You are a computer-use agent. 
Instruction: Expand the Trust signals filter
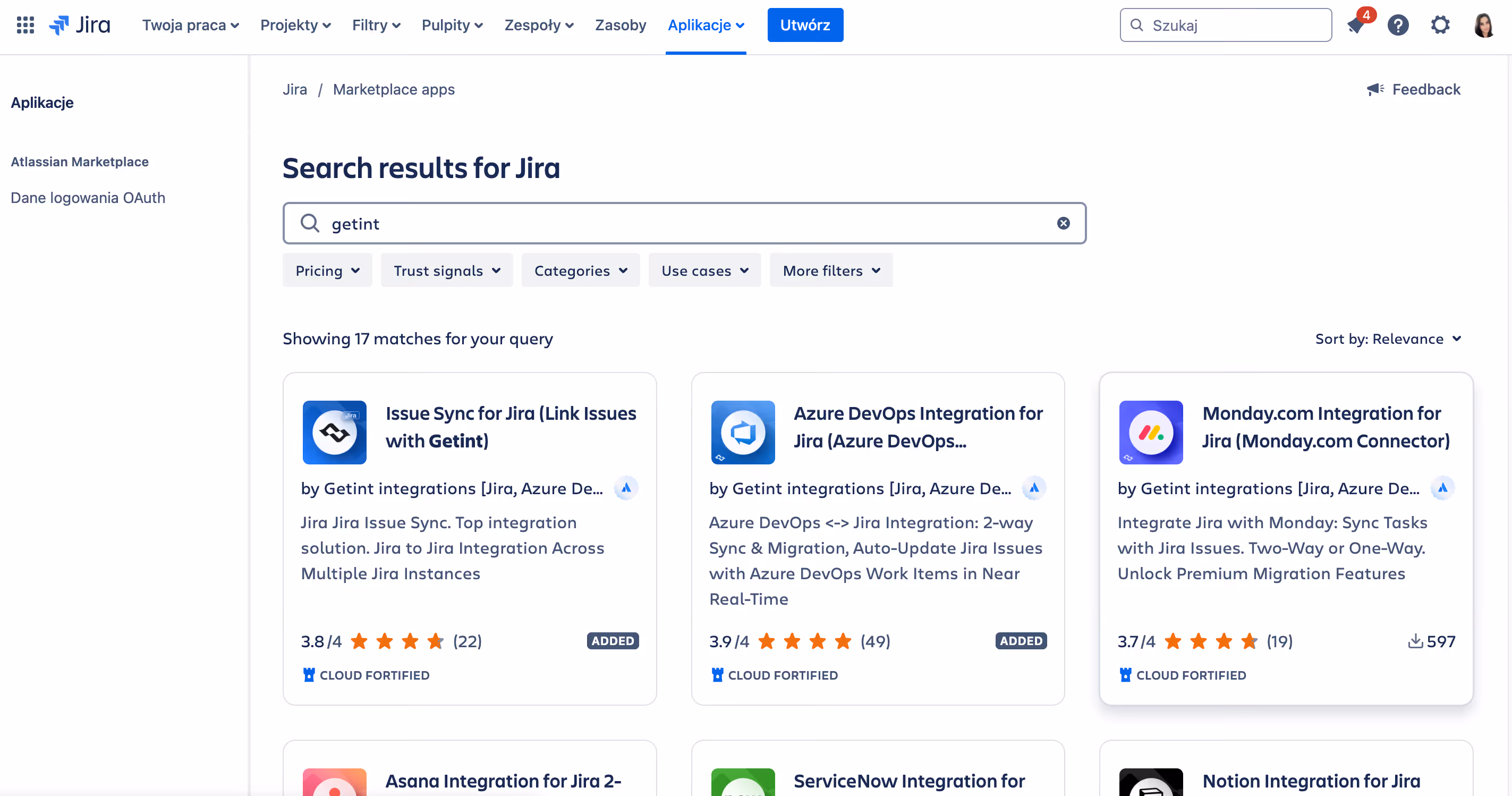point(447,270)
